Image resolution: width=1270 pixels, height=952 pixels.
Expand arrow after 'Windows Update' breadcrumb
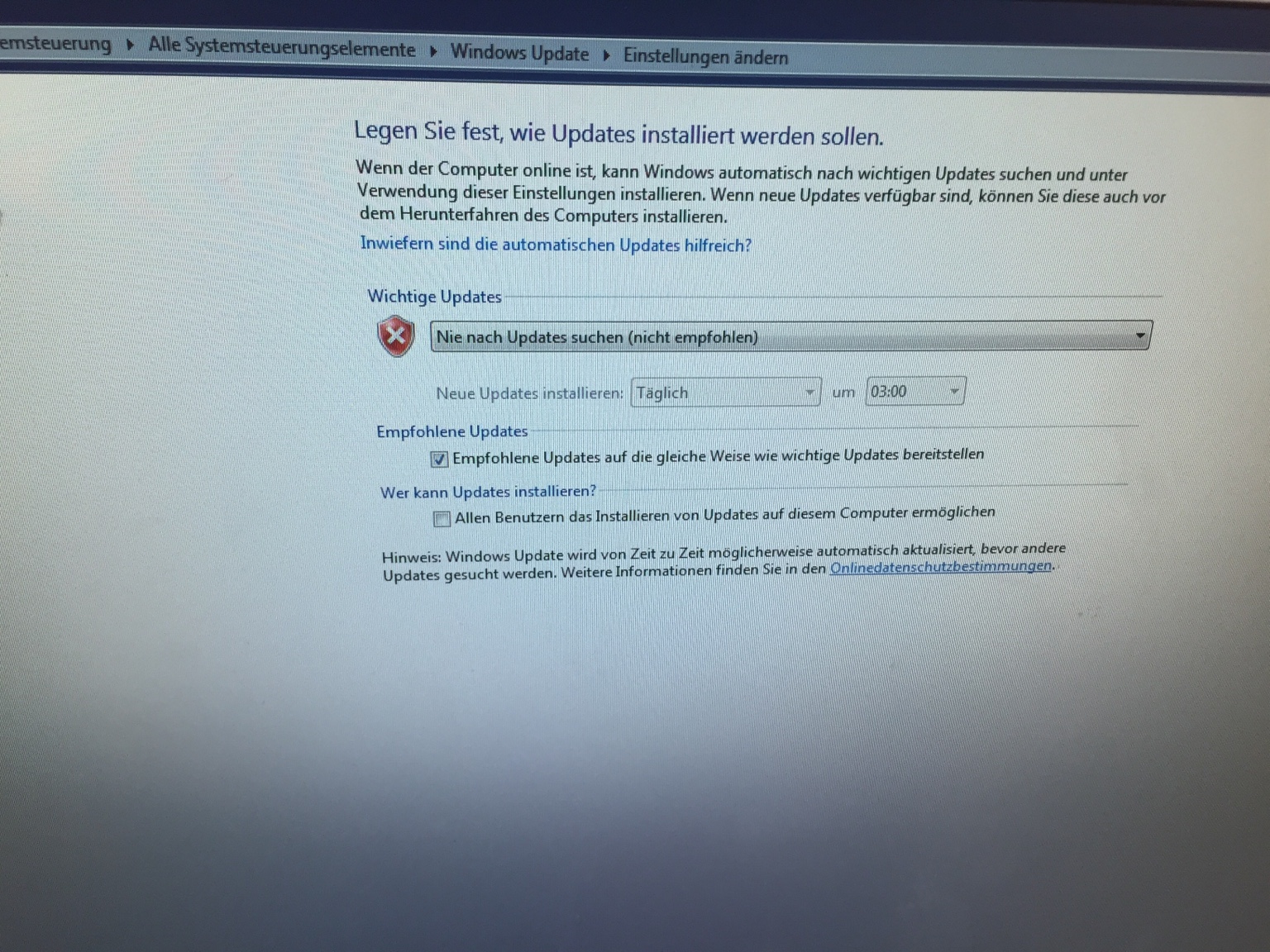click(x=606, y=55)
